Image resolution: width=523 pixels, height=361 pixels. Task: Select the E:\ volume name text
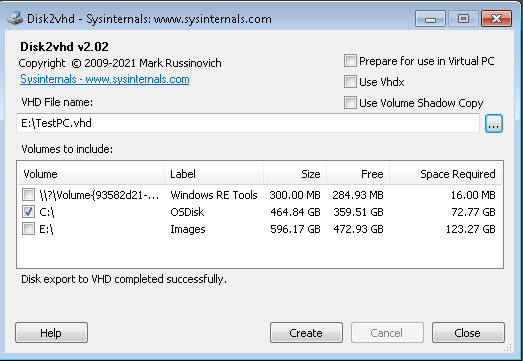coord(46,229)
